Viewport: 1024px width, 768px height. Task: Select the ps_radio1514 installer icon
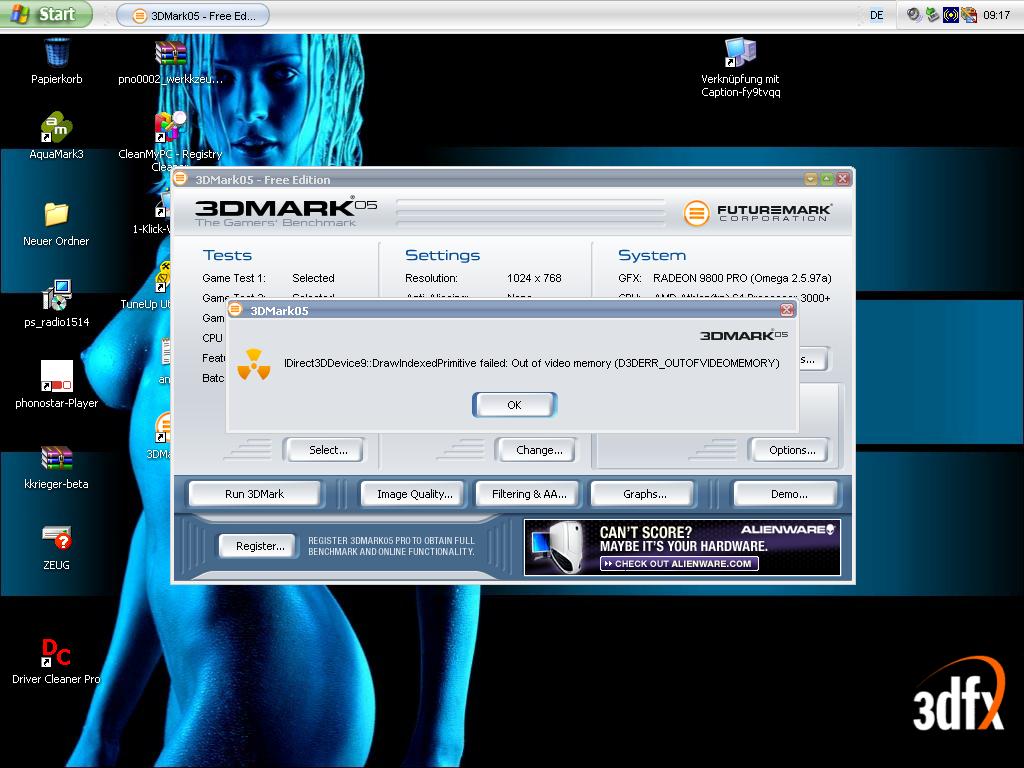57,295
